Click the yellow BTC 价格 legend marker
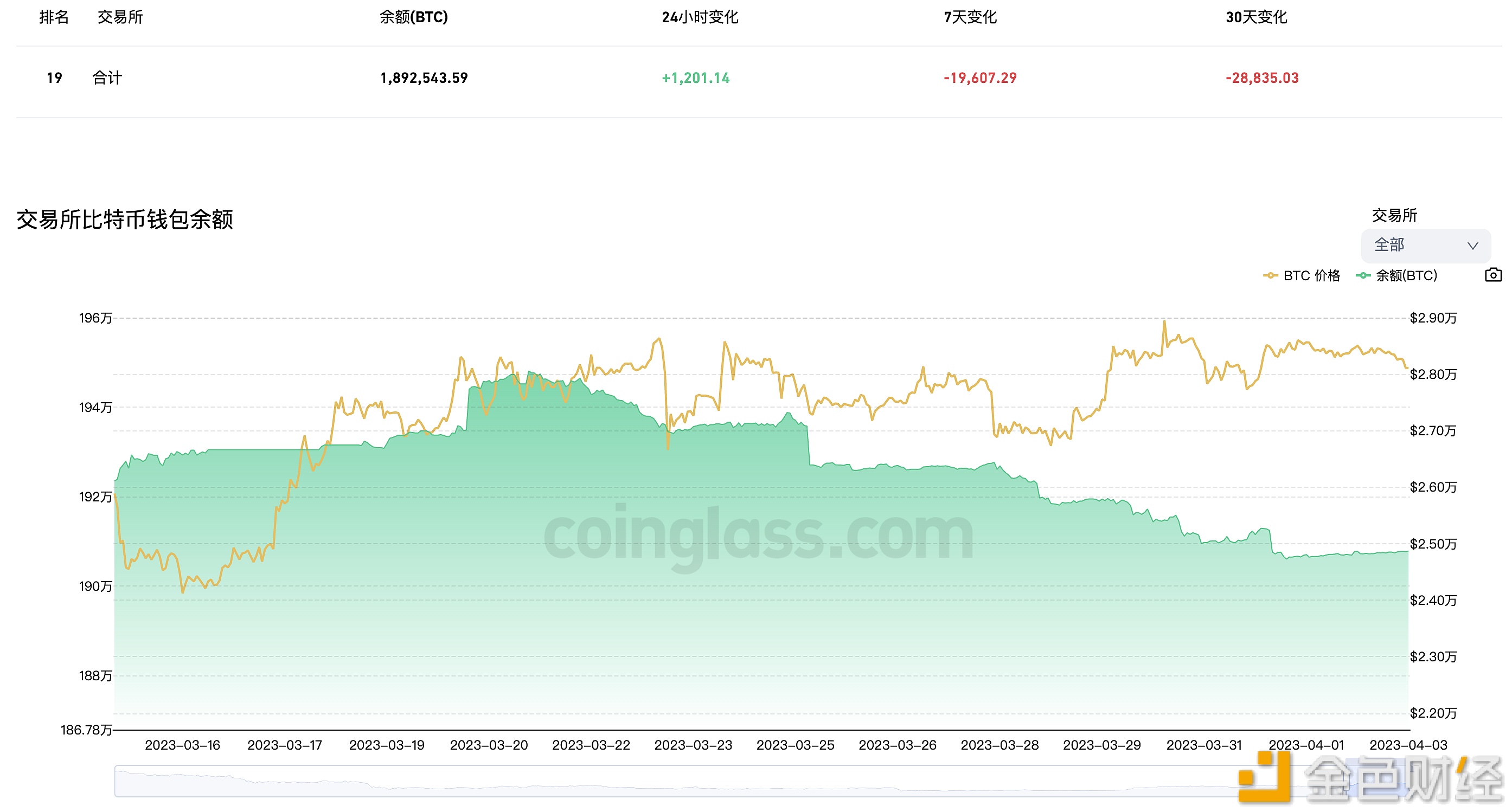Viewport: 1512px width, 812px height. point(1270,276)
